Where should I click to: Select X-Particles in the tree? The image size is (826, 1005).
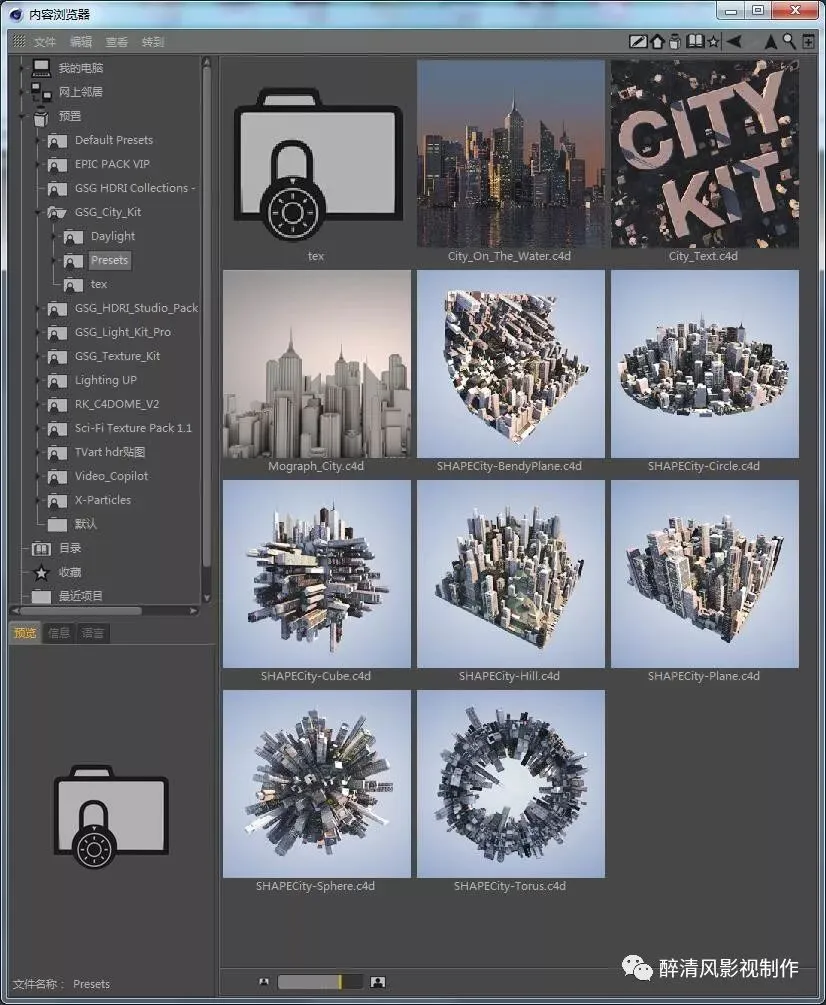103,500
